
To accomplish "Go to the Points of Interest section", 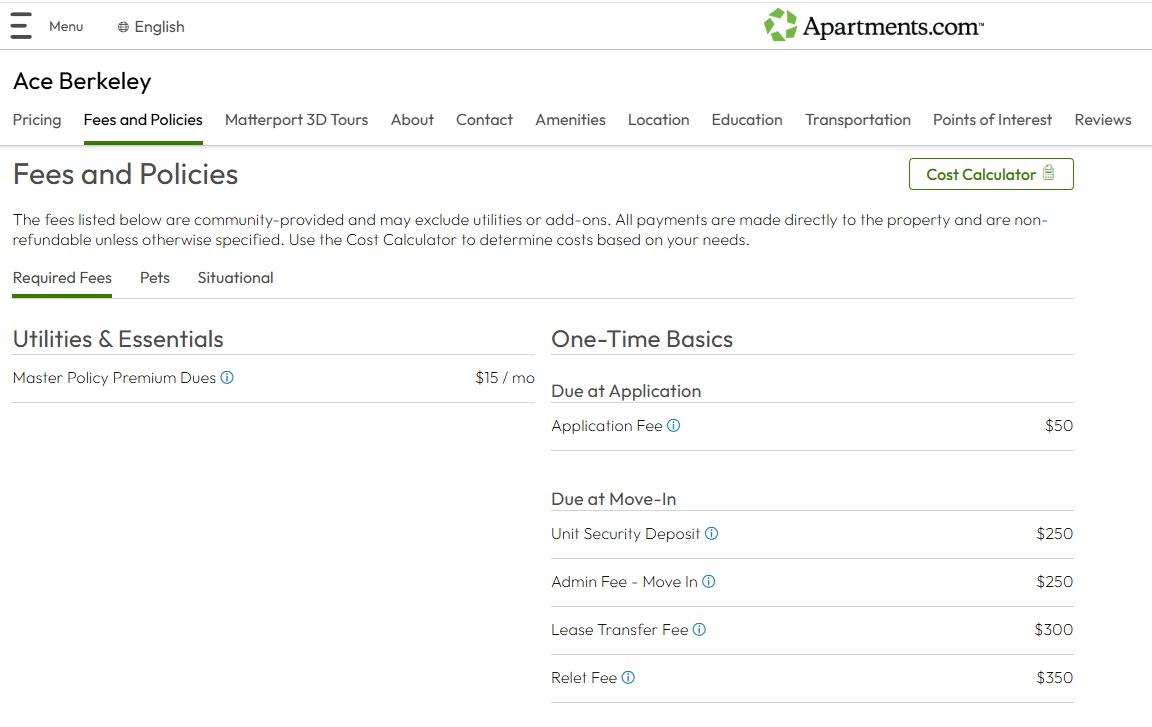I will coord(992,120).
